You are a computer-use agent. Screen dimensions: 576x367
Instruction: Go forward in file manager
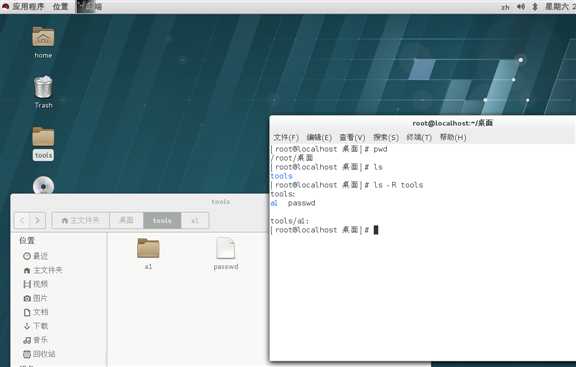37,220
